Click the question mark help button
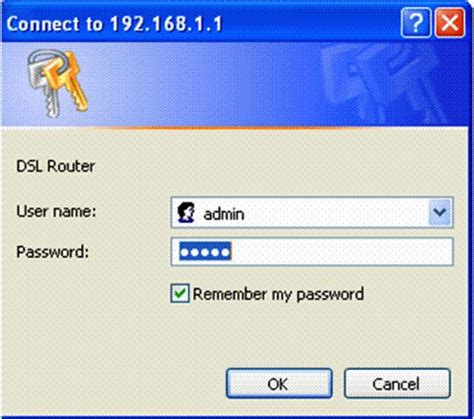The height and width of the screenshot is (419, 474). (415, 23)
